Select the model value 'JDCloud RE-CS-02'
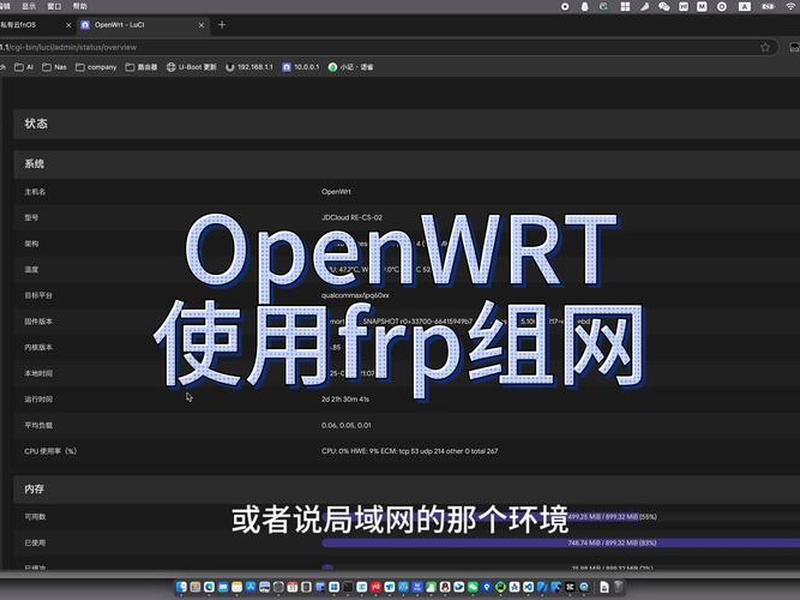 click(352, 217)
